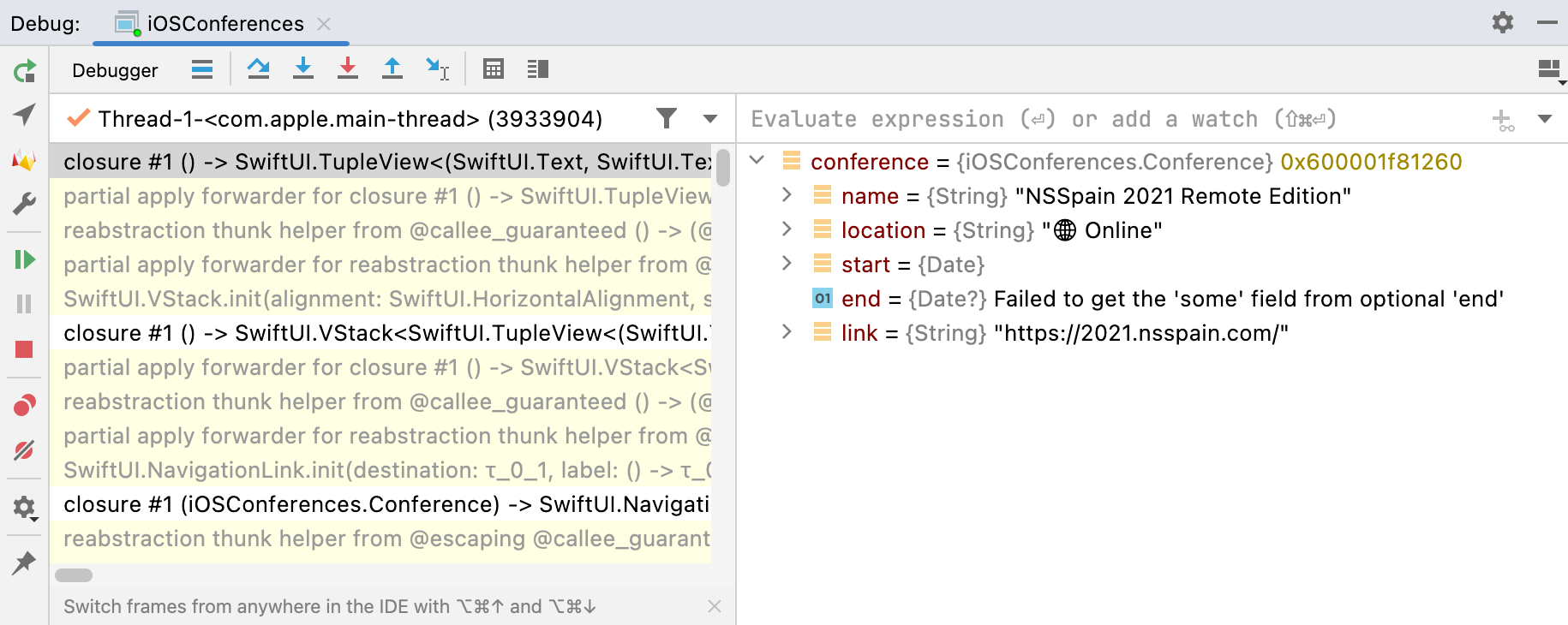This screenshot has height=625, width=1568.
Task: Open the thread selector dropdown
Action: click(x=709, y=118)
